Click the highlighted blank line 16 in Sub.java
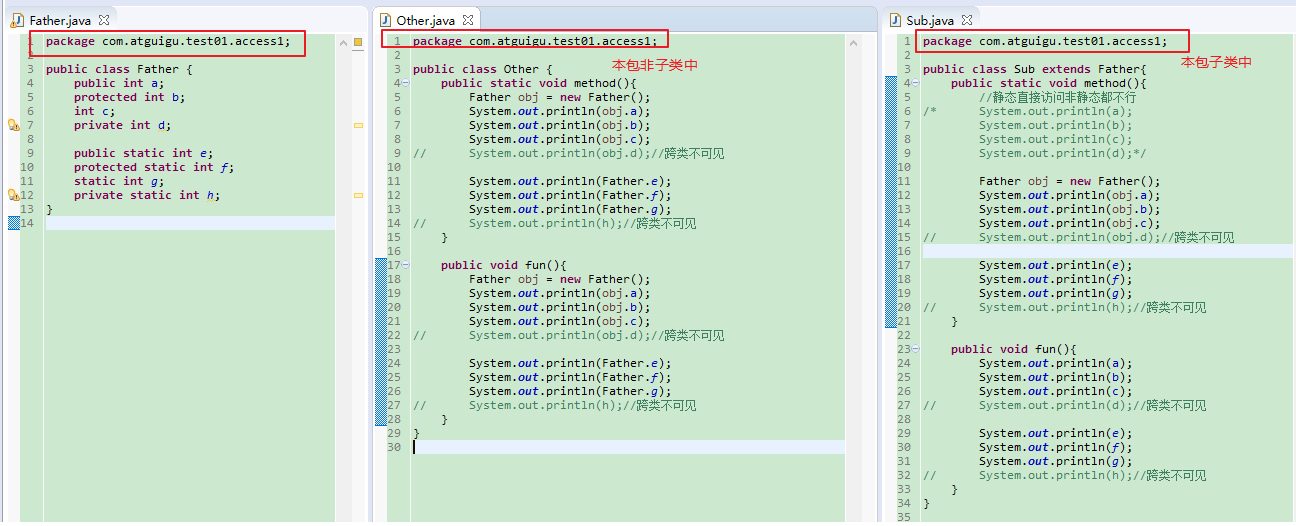Viewport: 1296px width, 526px height. 1108,251
